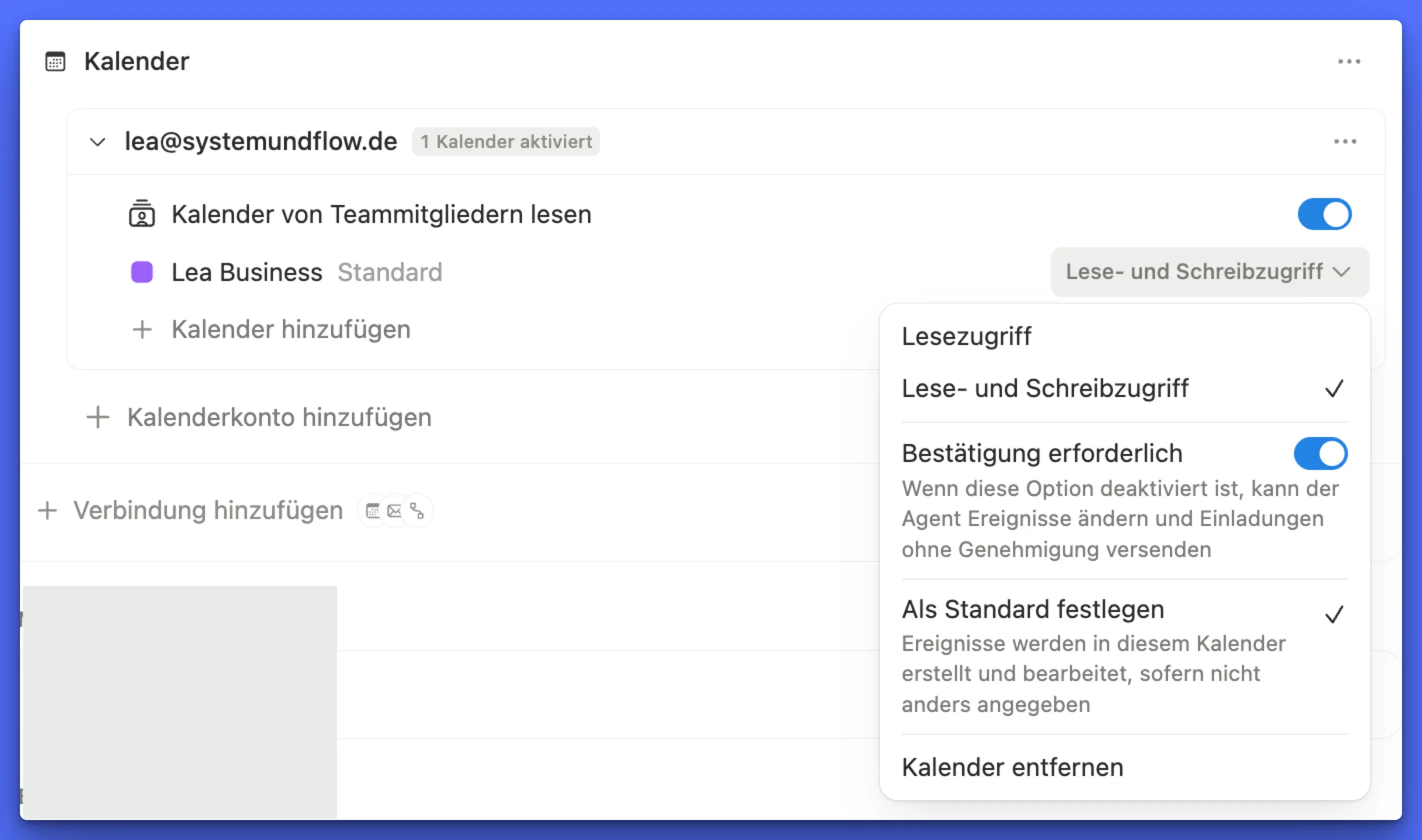Close the Lese- und Schreibzugriff dropdown button
Viewport: 1422px width, 840px height.
[x=1209, y=271]
